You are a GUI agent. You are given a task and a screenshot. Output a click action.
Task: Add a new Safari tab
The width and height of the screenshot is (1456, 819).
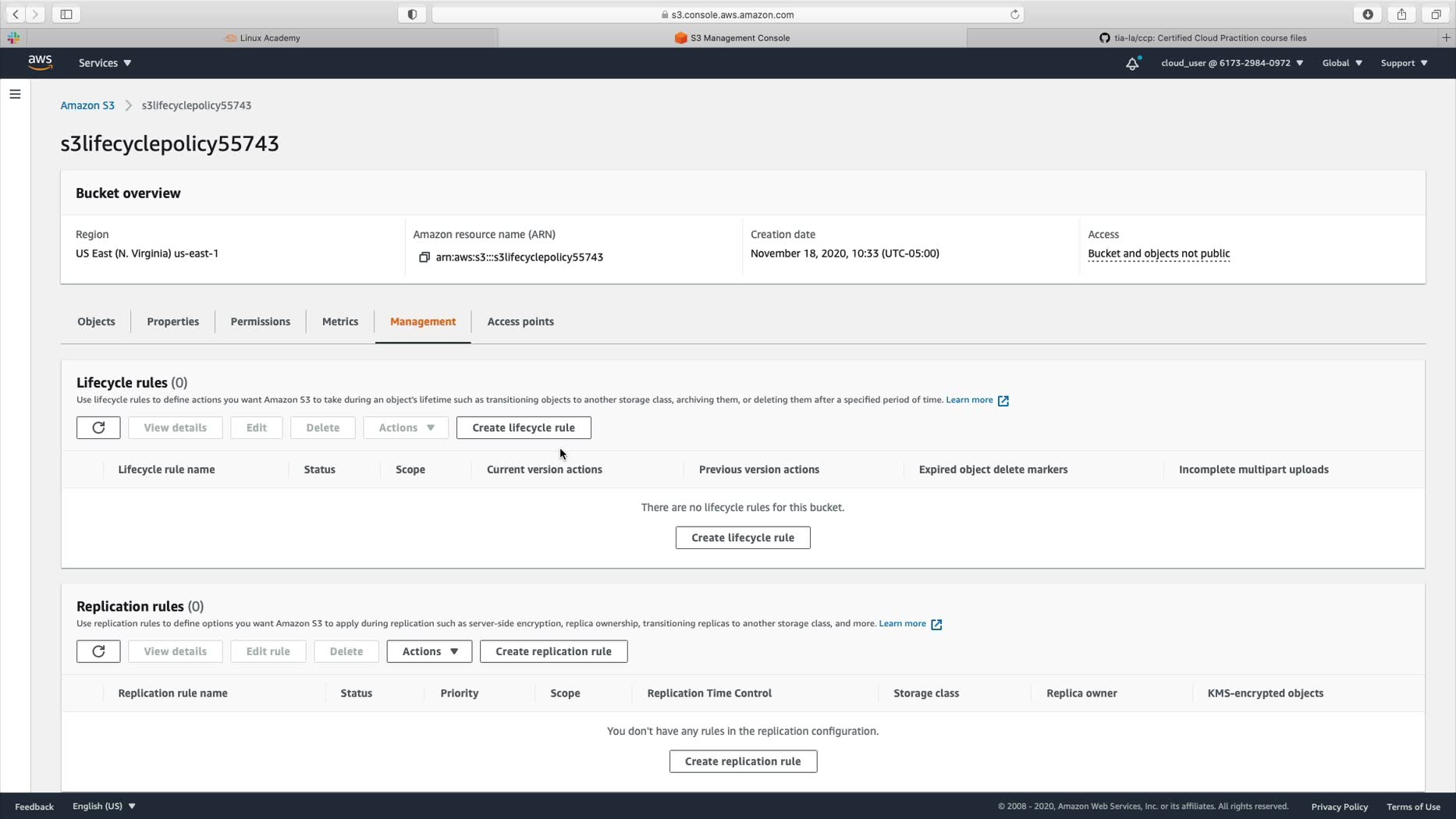click(x=1446, y=37)
